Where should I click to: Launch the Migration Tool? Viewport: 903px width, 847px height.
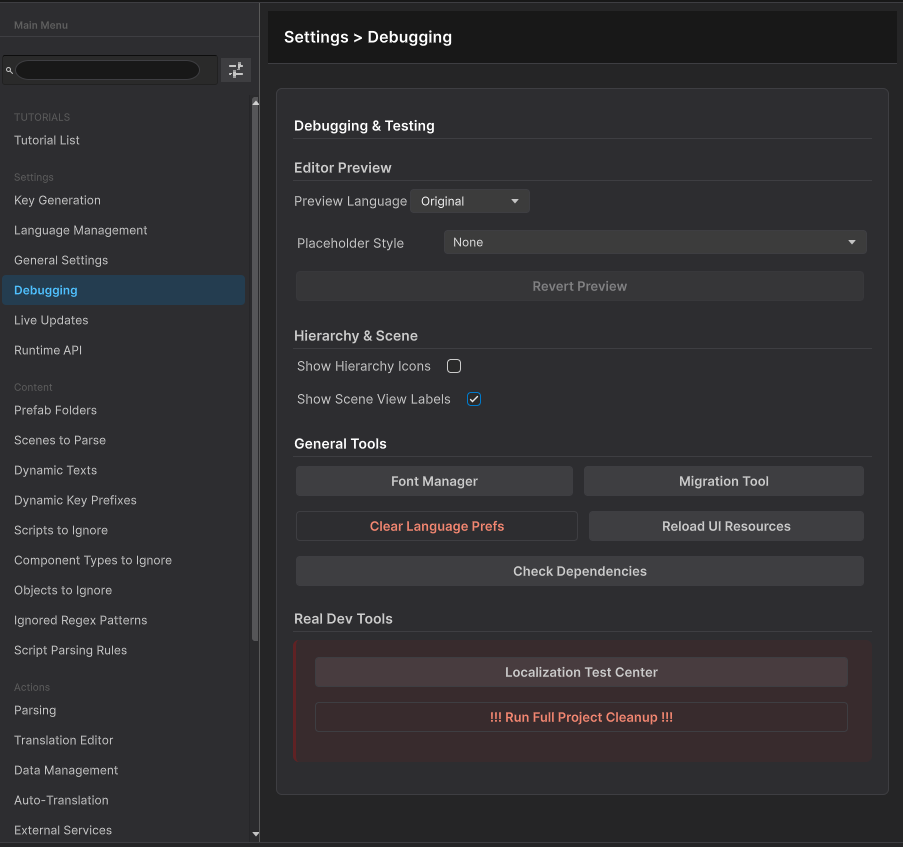click(x=723, y=481)
